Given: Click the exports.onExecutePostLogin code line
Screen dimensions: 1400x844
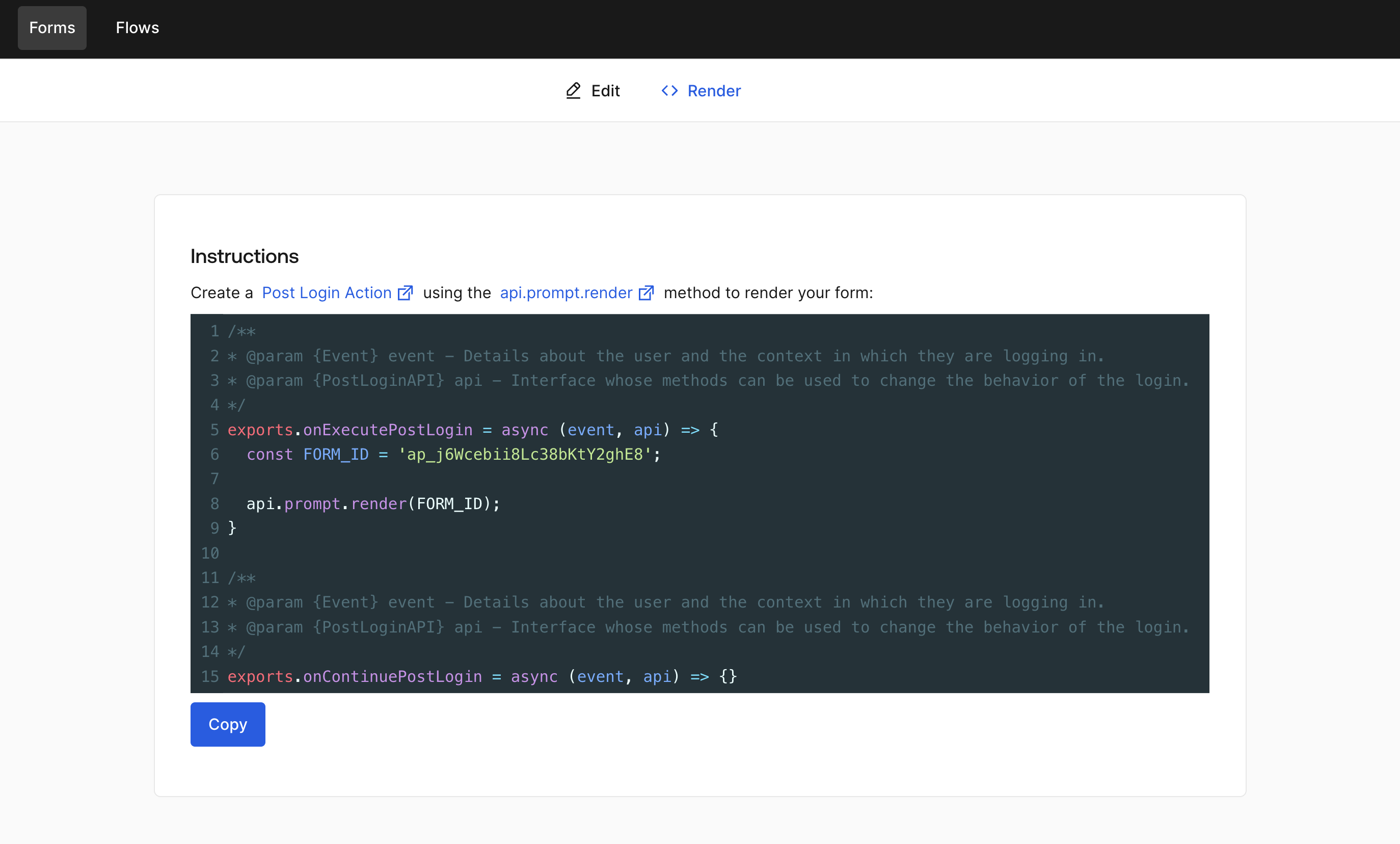Looking at the screenshot, I should (x=473, y=430).
